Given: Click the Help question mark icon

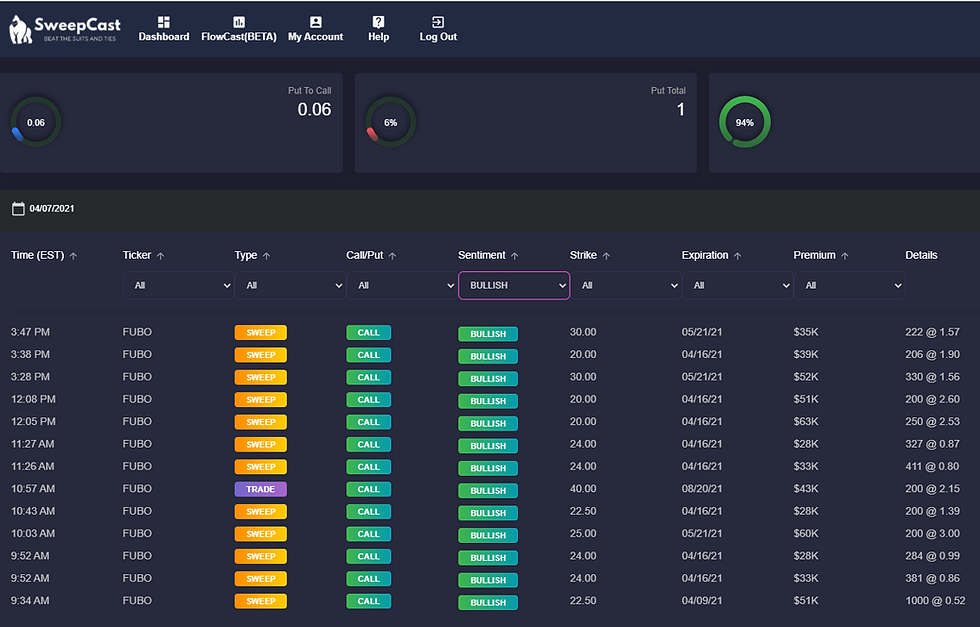Looking at the screenshot, I should 378,22.
